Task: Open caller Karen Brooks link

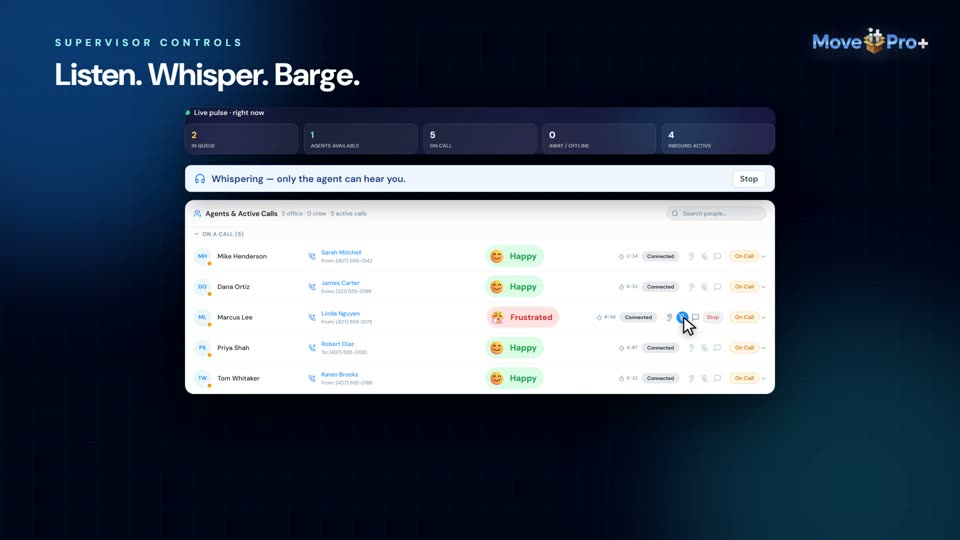Action: (339, 374)
